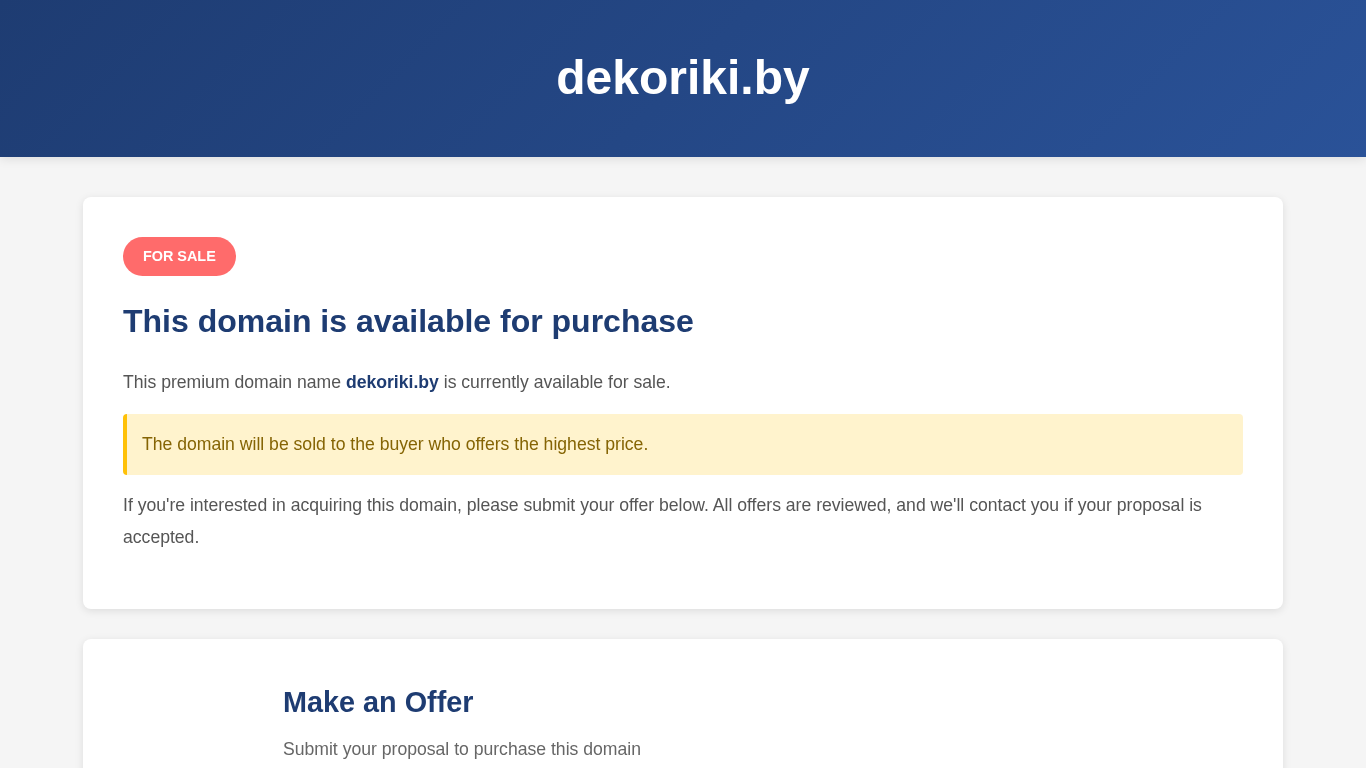1366x768 pixels.
Task: Click the 'This premium domain name' text
Action: tap(232, 382)
